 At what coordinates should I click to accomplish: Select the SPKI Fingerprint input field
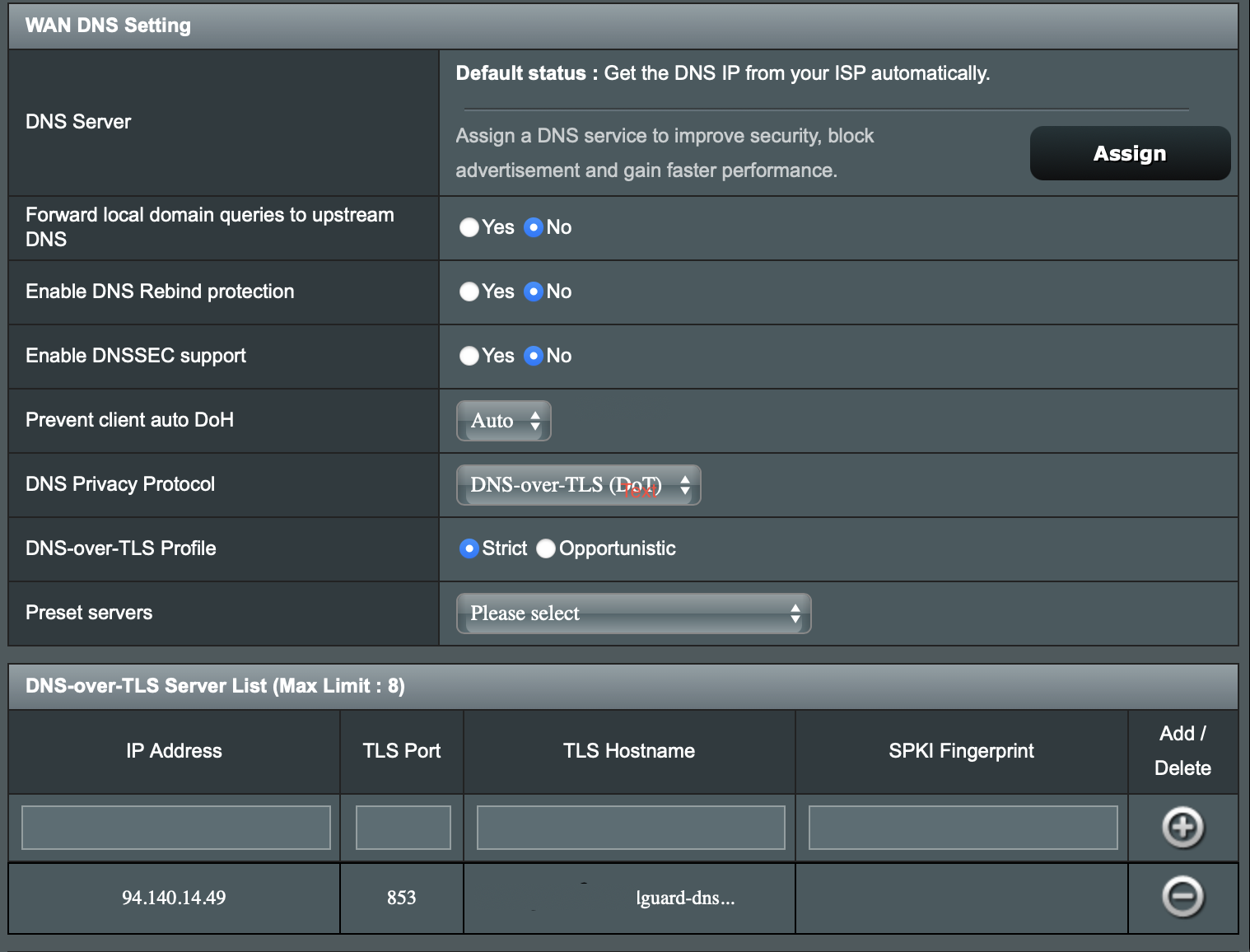point(963,828)
